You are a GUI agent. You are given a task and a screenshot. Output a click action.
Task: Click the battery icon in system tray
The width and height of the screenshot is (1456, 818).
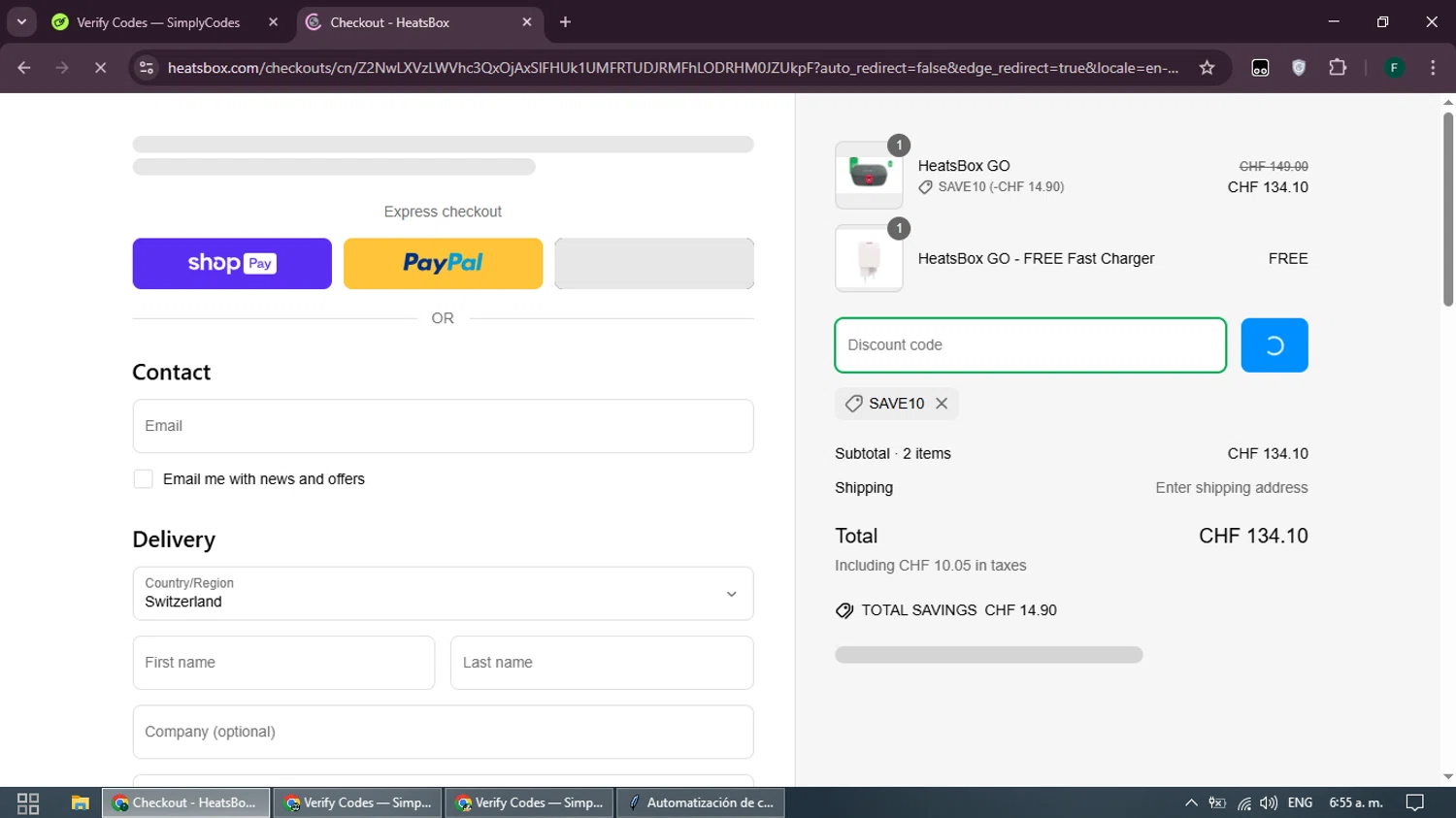(x=1217, y=803)
